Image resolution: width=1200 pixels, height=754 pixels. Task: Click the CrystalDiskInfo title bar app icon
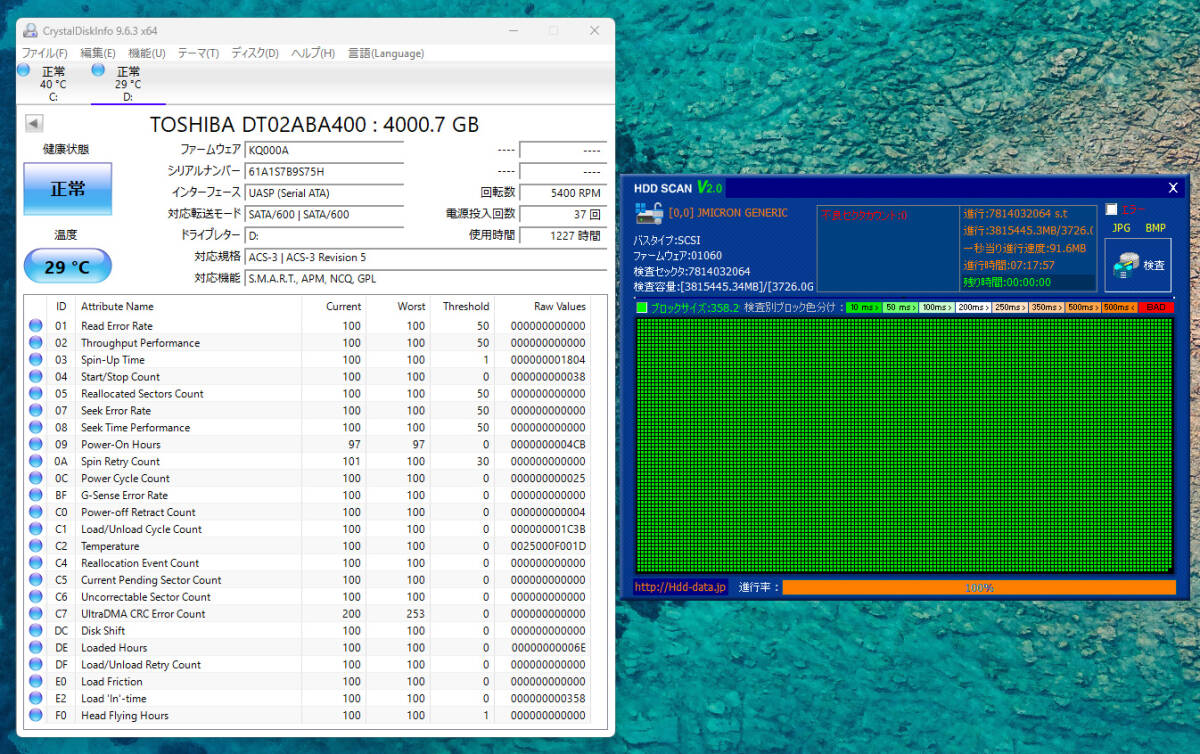click(x=31, y=30)
